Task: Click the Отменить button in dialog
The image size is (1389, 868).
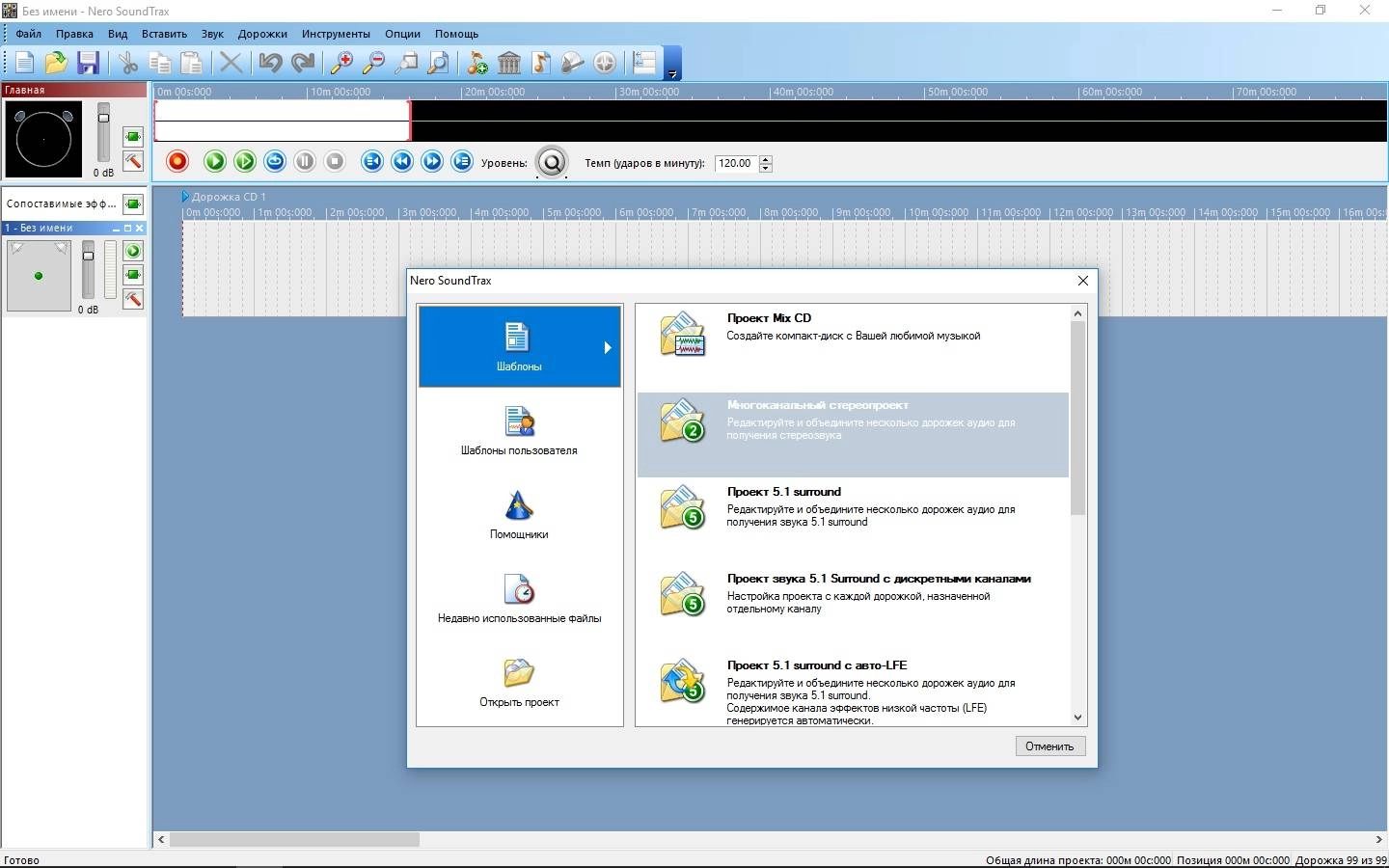Action: click(x=1050, y=746)
